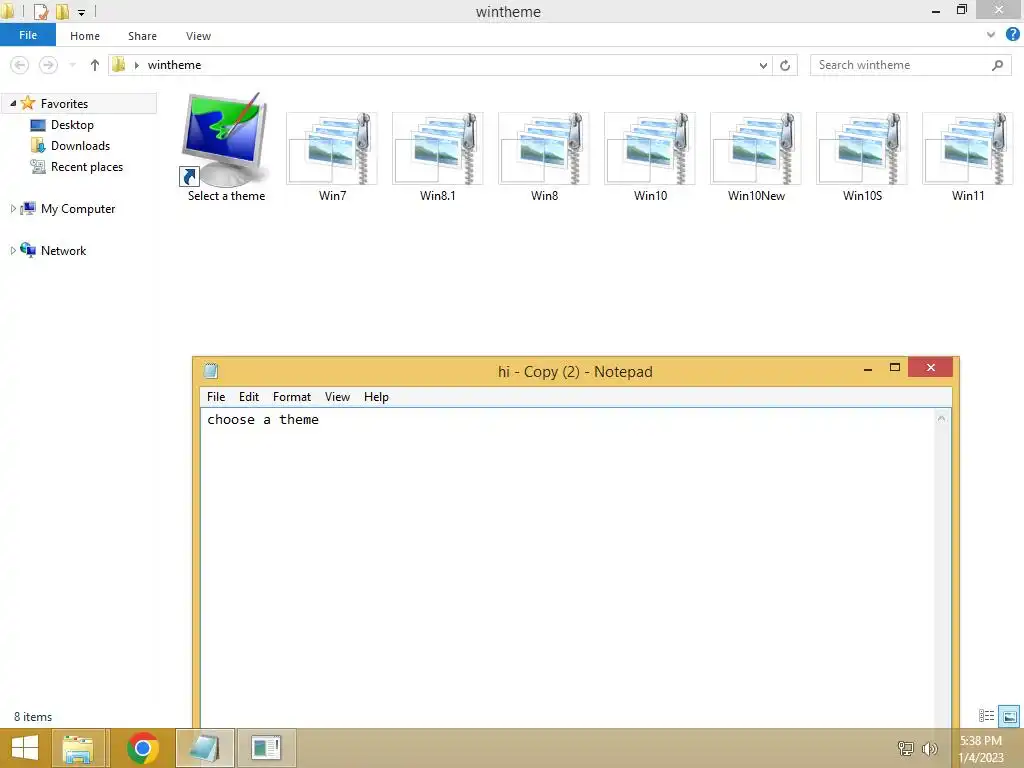Select the Win10New theme archive
Image resolution: width=1024 pixels, height=768 pixels.
[756, 157]
